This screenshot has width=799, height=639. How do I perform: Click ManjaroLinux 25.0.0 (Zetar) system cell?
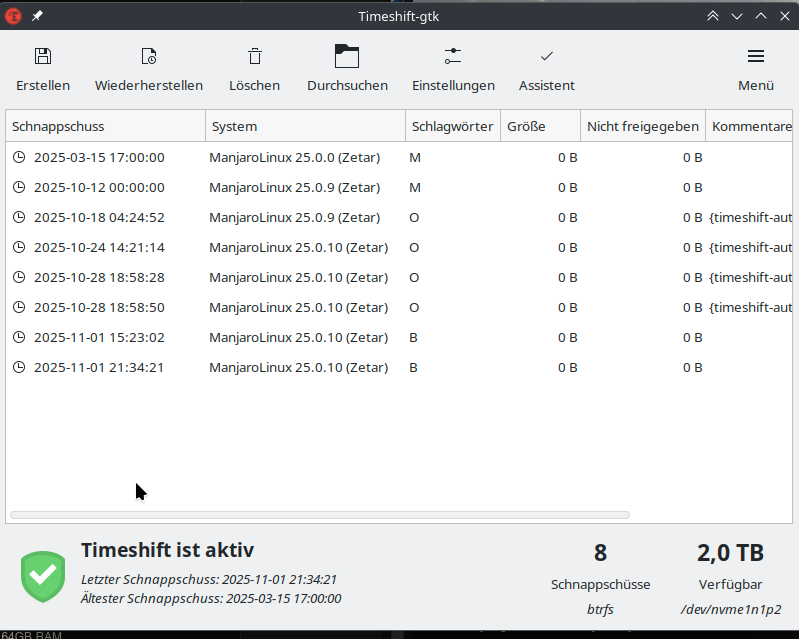tap(295, 157)
